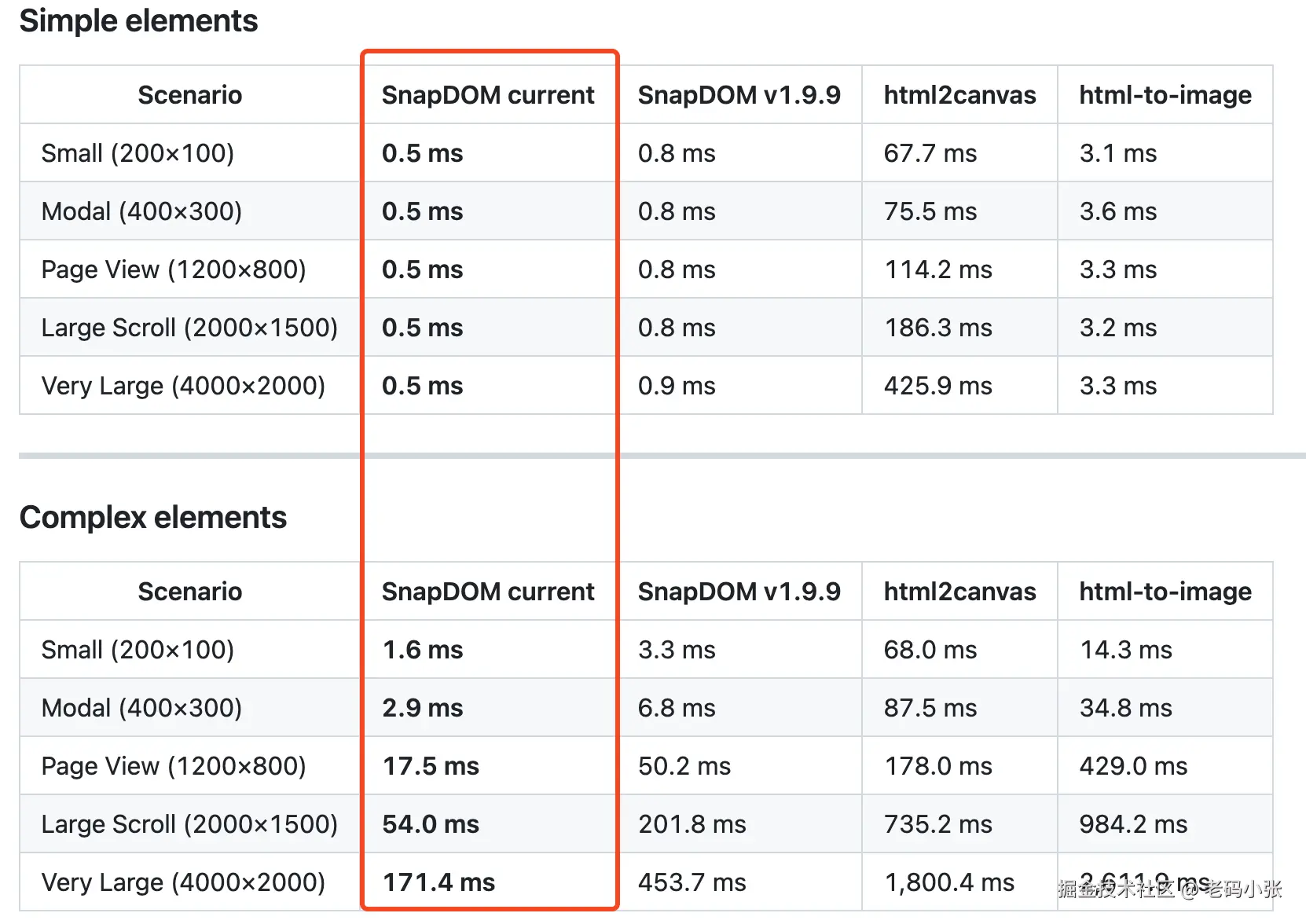Click the 14.3 ms html-to-image cell

1126,650
